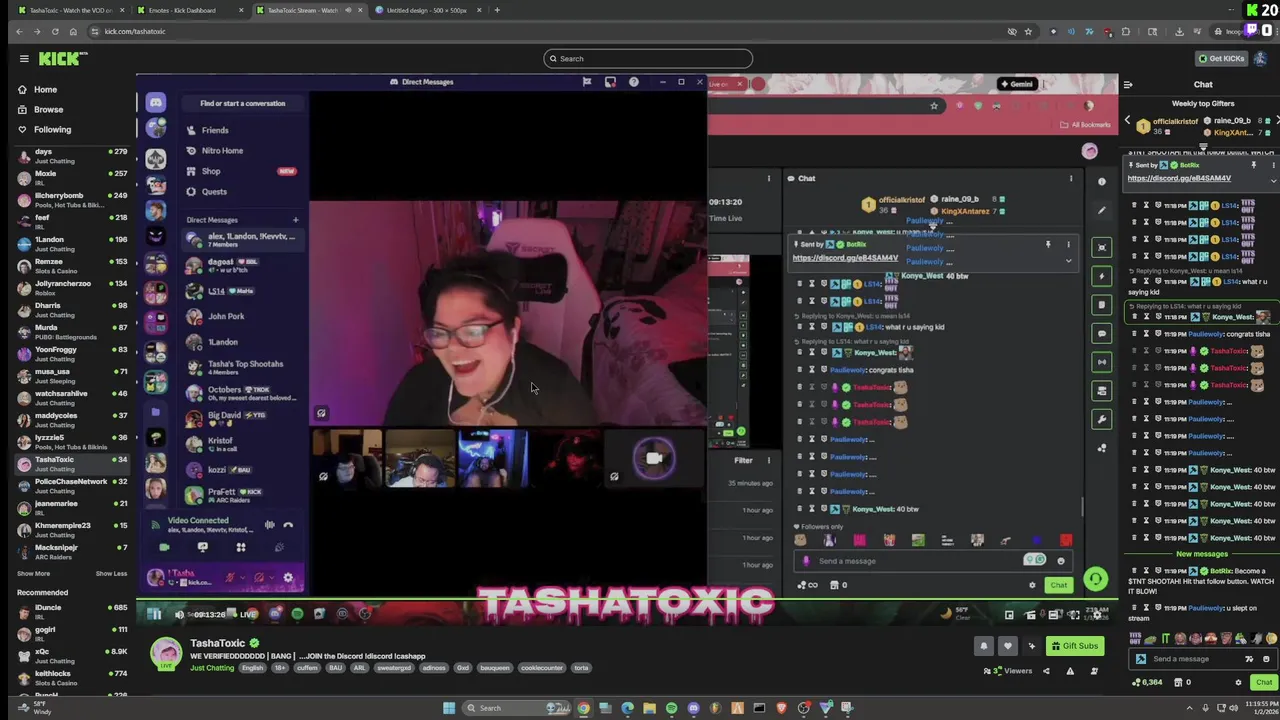Toggle Discord deafen headphones
Image resolution: width=1280 pixels, height=720 pixels.
260,577
